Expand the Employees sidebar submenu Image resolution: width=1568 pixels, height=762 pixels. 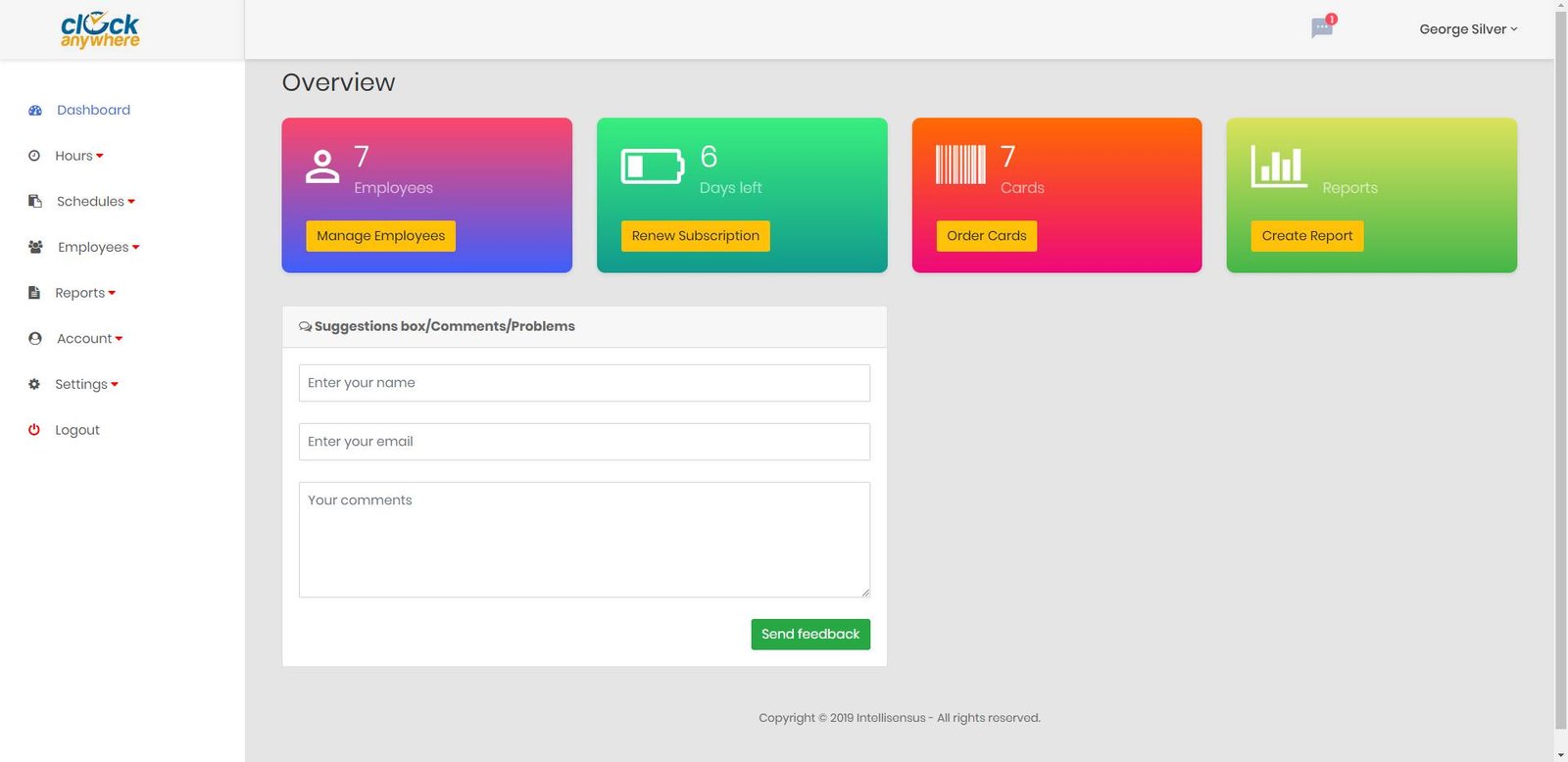coord(98,247)
